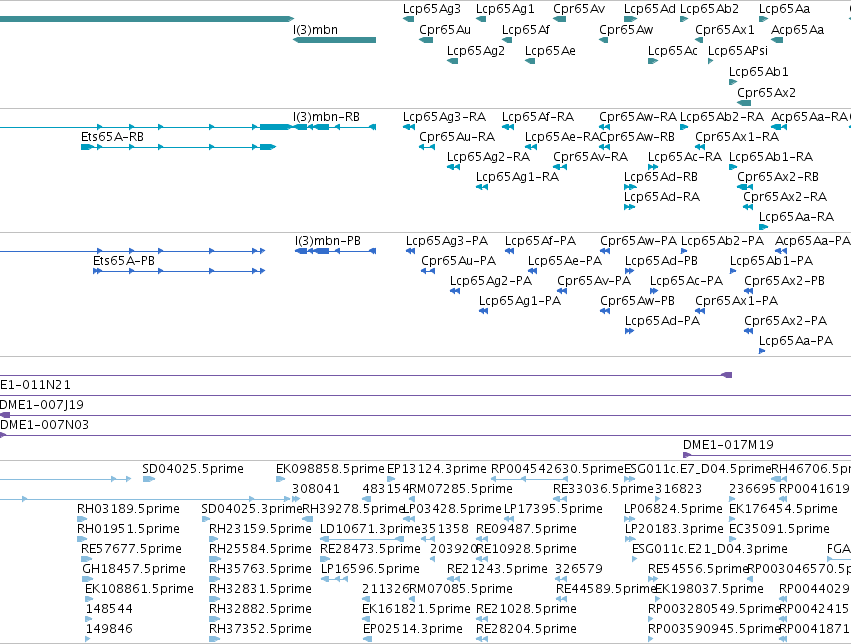Click gene label Lcp65Ag2

click(x=475, y=51)
